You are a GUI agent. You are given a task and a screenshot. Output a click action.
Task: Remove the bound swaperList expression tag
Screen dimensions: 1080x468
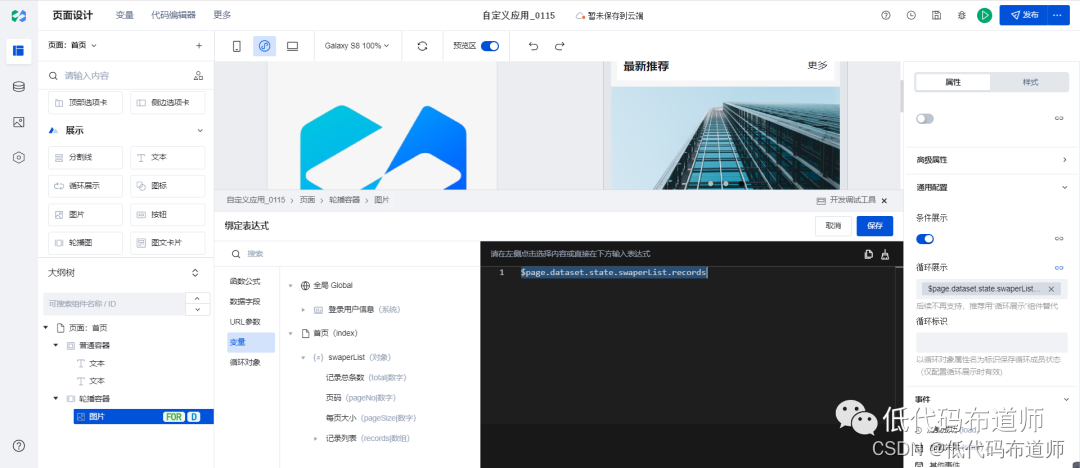pyautogui.click(x=1051, y=289)
